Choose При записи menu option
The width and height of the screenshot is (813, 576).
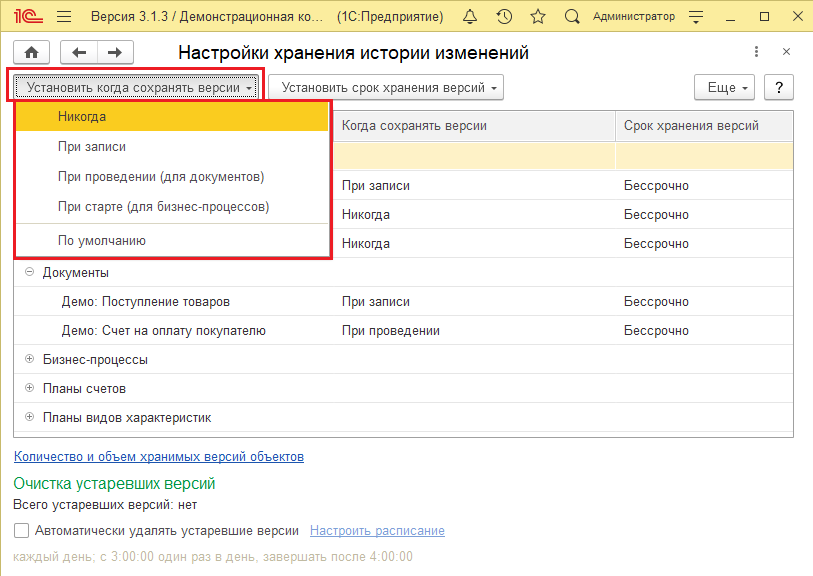[x=173, y=147]
